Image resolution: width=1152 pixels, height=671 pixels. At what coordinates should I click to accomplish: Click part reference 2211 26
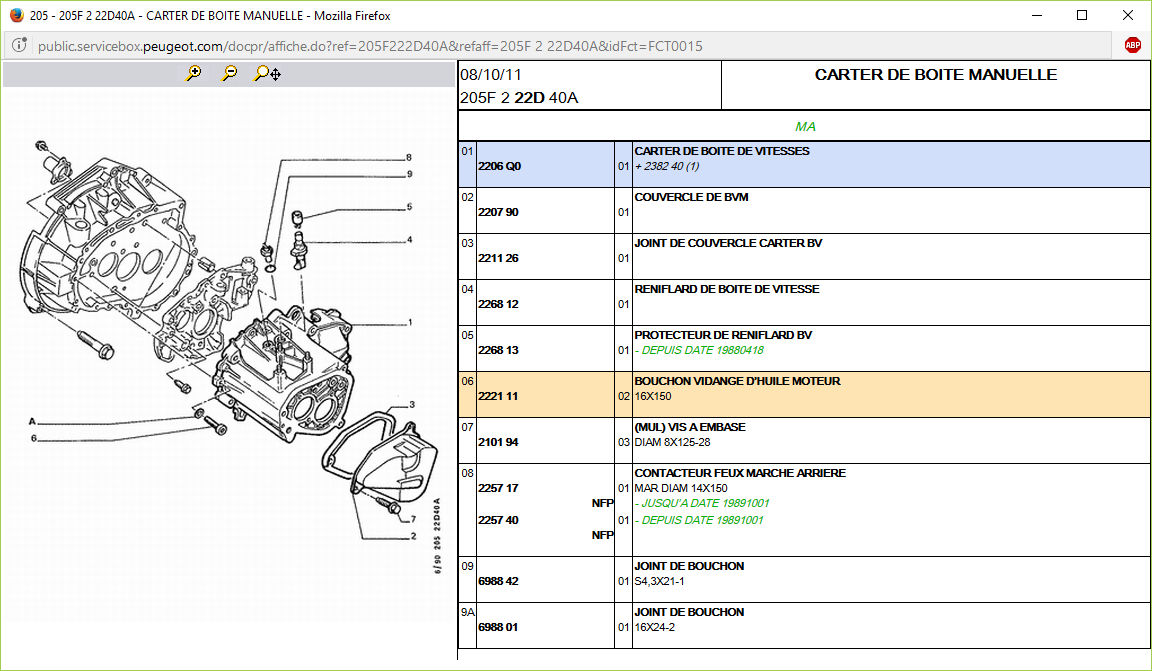coord(498,258)
